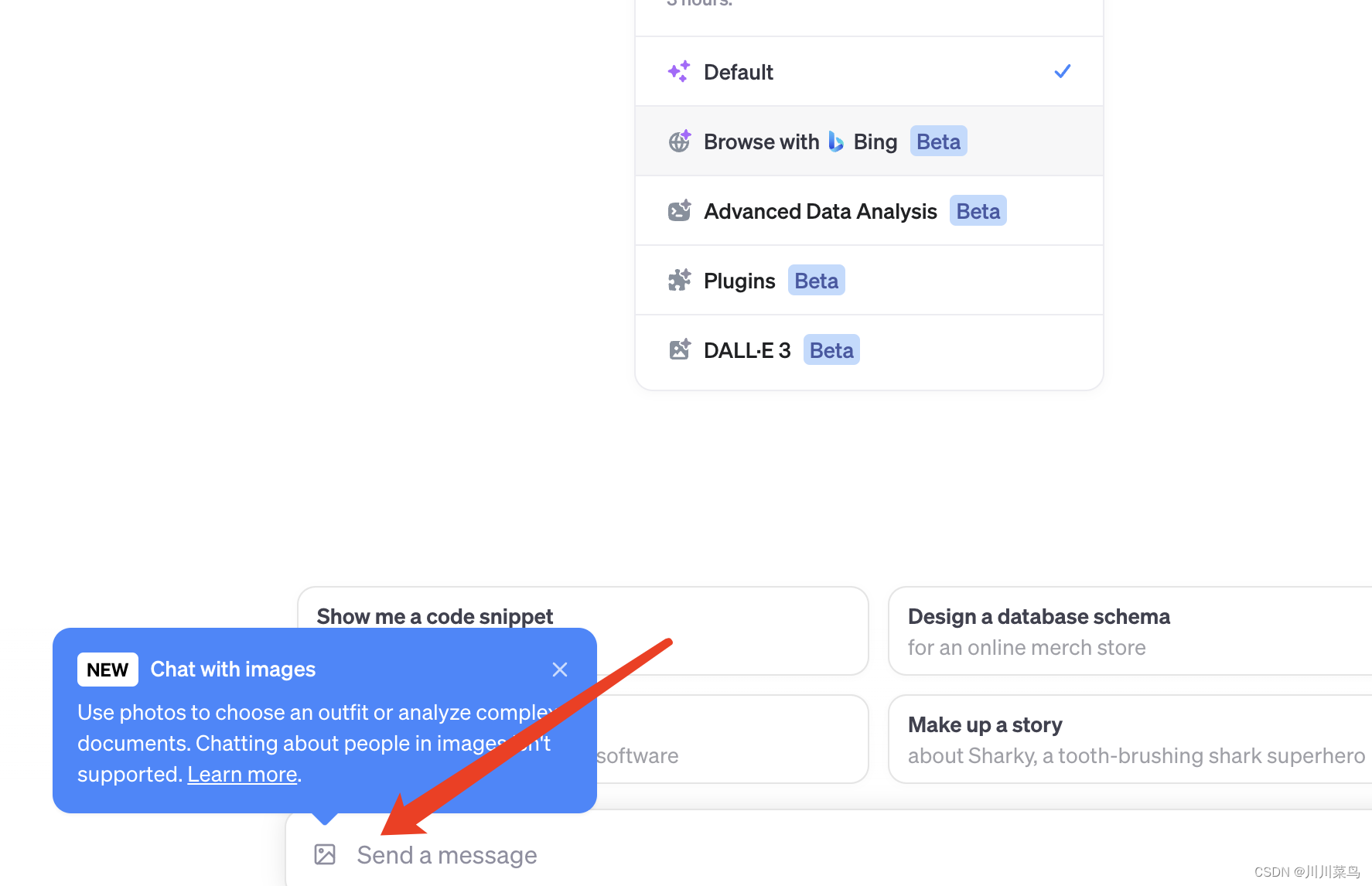The height and width of the screenshot is (886, 1372).
Task: Click the image upload icon
Action: (x=325, y=854)
